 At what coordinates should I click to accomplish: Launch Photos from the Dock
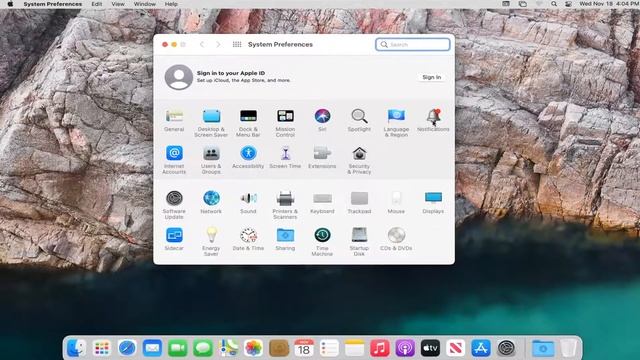point(253,348)
